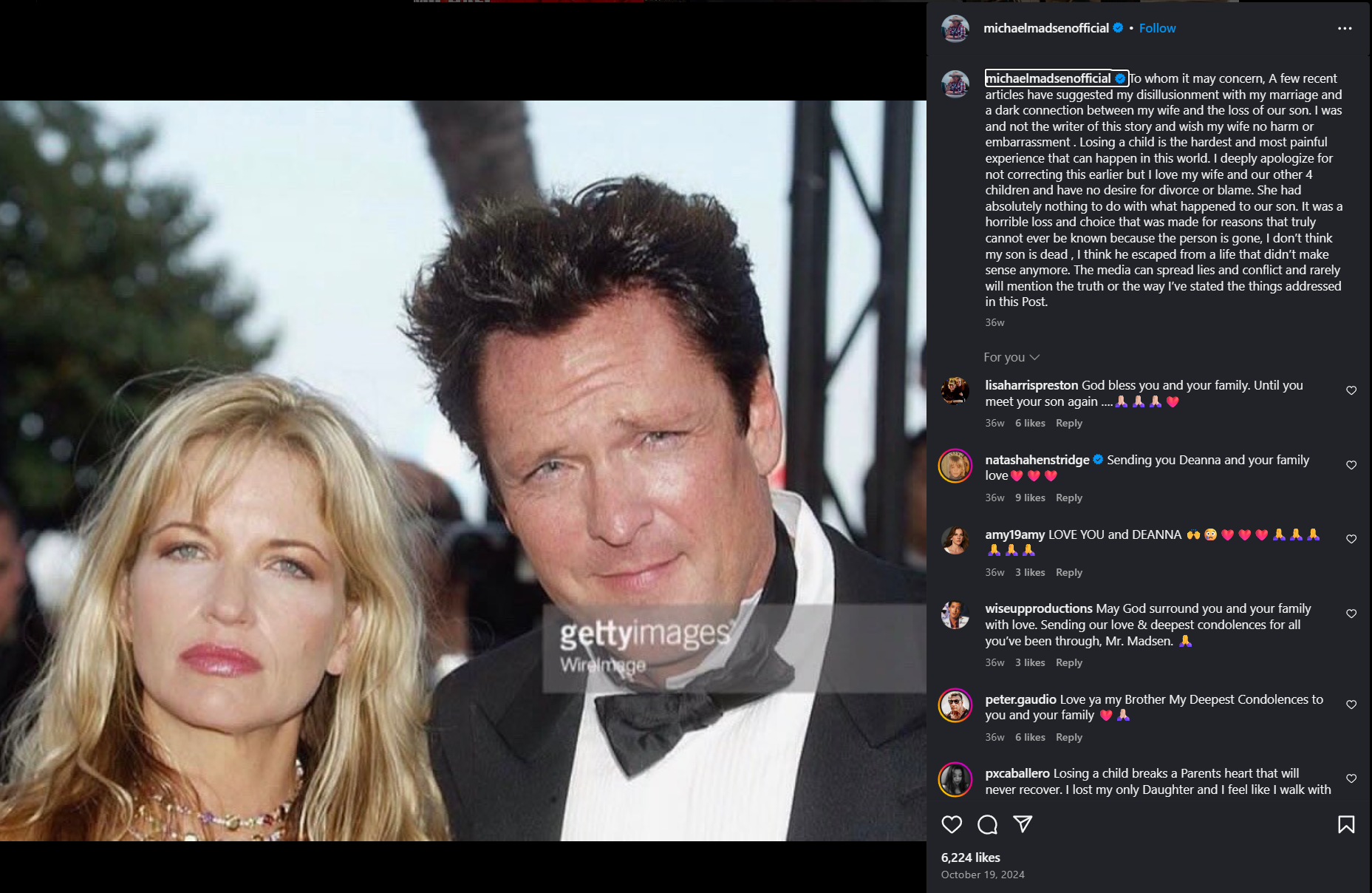Click natashahenstridge's verified badge

(x=1098, y=460)
